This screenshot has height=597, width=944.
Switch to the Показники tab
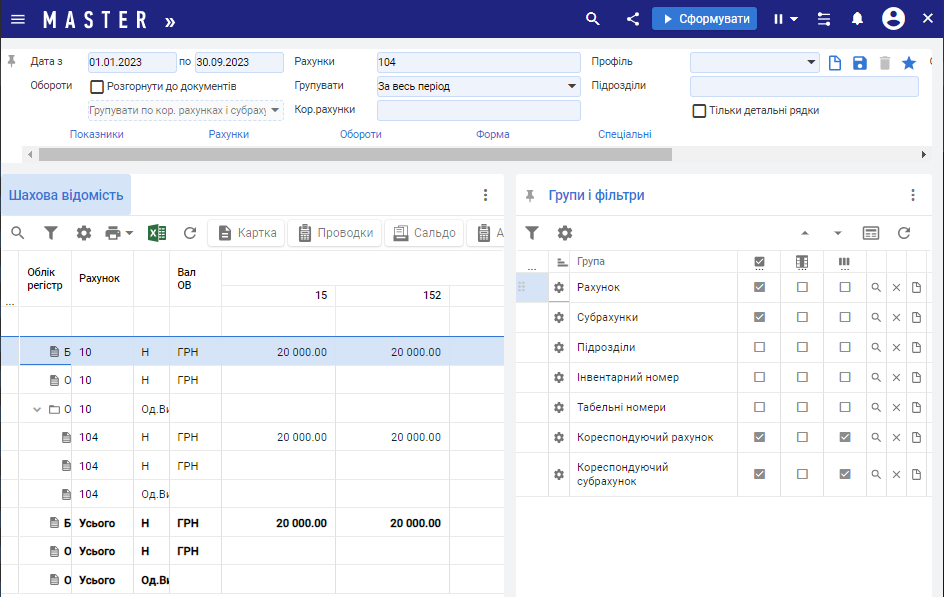click(97, 134)
